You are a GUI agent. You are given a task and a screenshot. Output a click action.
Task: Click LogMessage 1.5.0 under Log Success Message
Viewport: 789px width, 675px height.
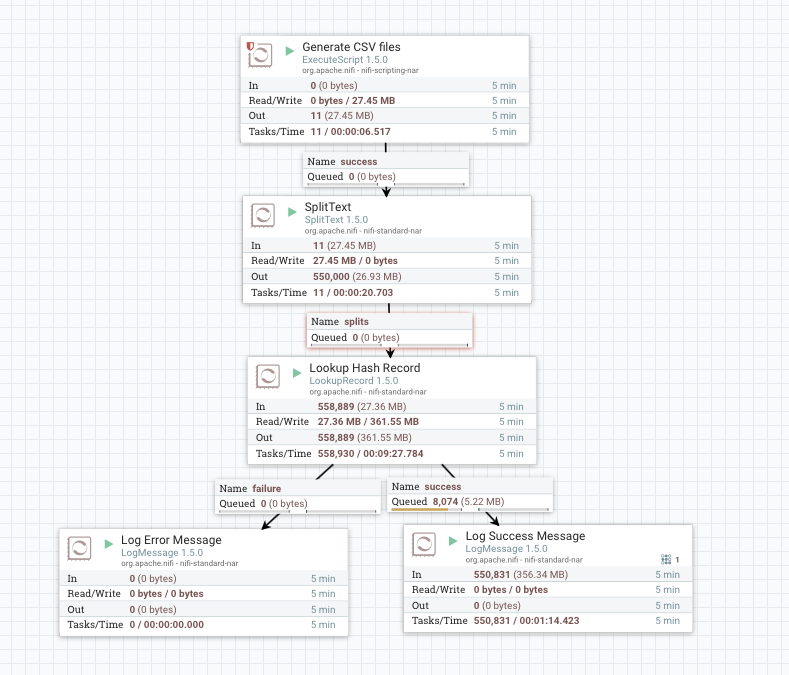point(506,549)
